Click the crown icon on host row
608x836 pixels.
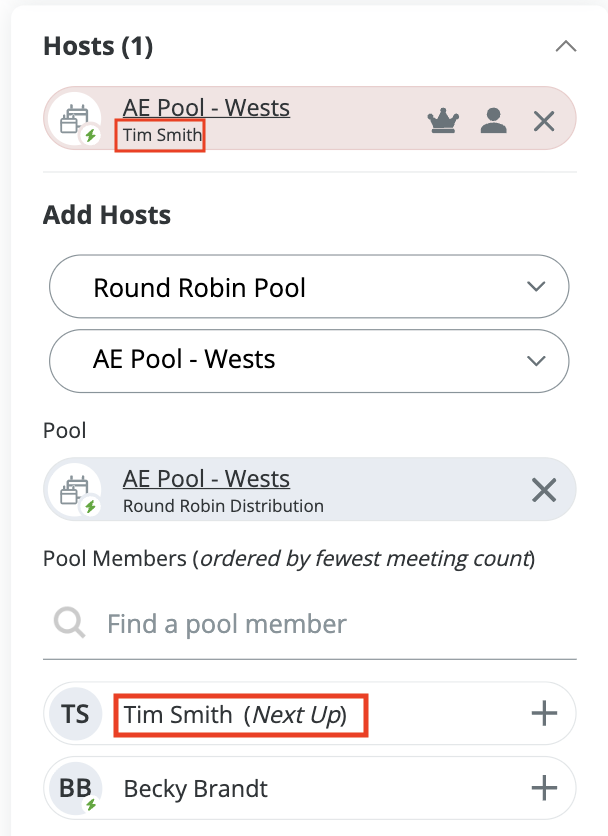[443, 121]
